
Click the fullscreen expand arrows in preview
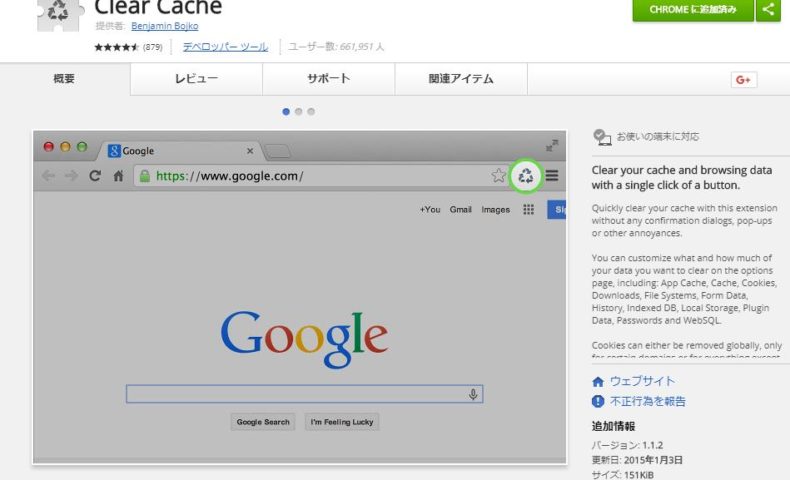coord(552,146)
